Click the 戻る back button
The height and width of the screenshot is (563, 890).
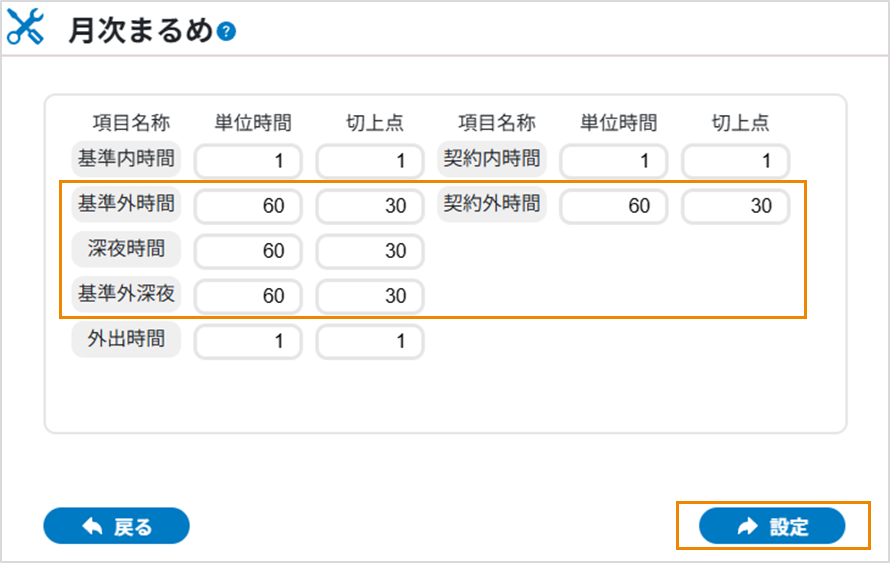(x=116, y=526)
